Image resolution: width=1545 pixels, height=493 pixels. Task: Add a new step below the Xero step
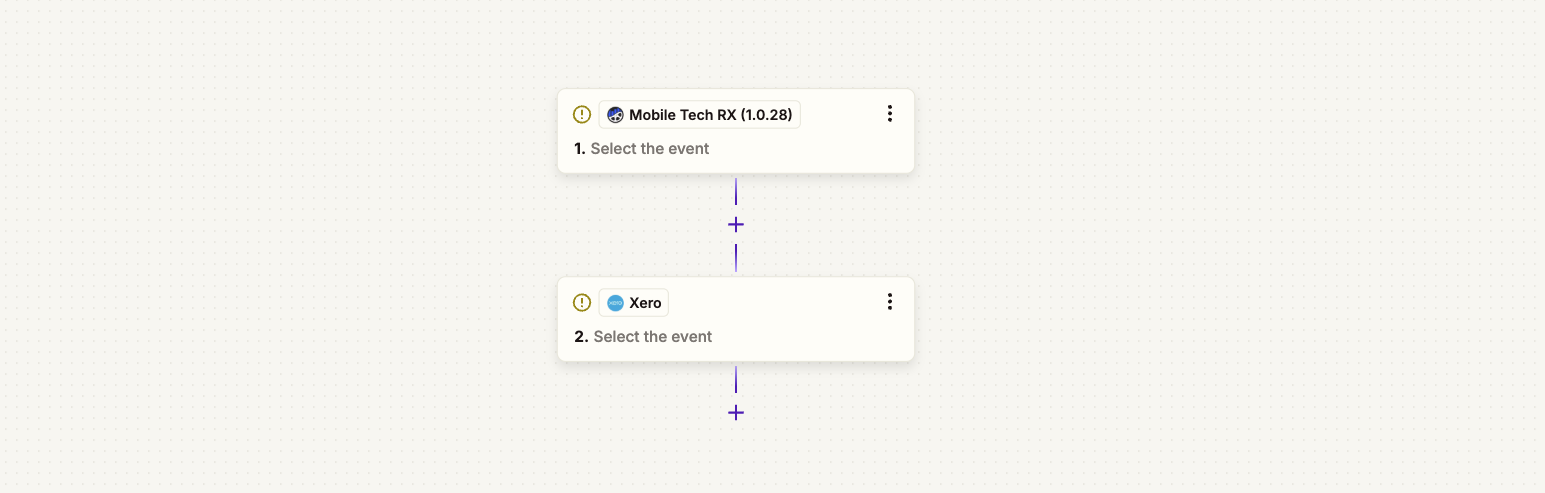[x=736, y=413]
